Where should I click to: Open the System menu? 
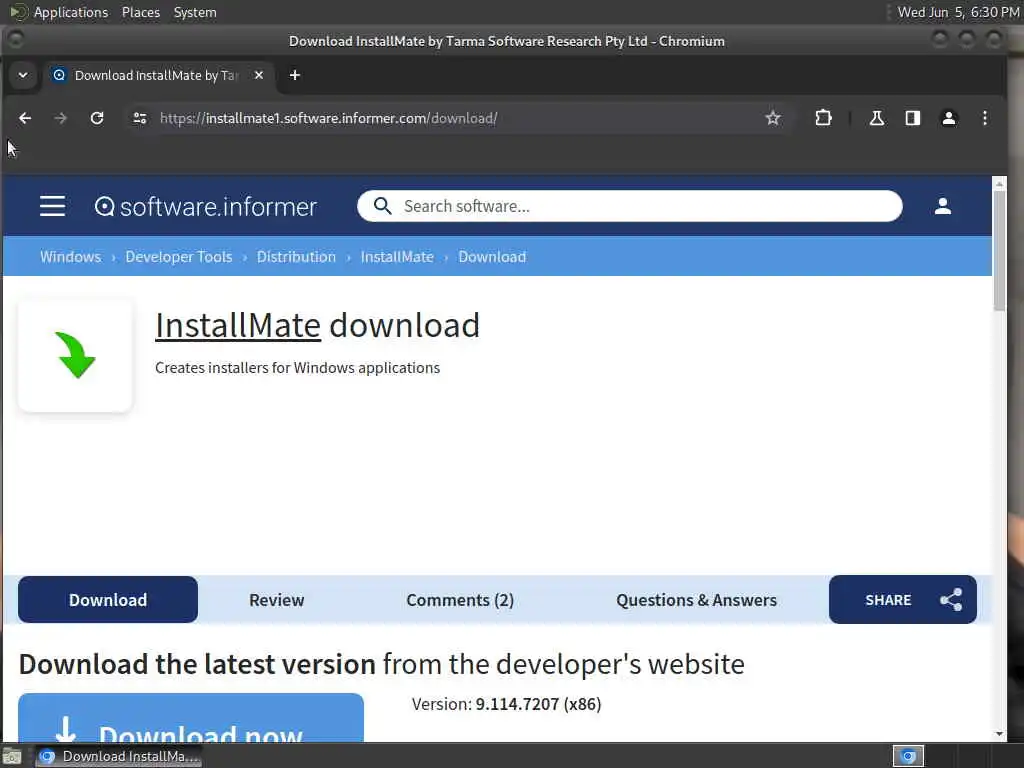pos(195,12)
